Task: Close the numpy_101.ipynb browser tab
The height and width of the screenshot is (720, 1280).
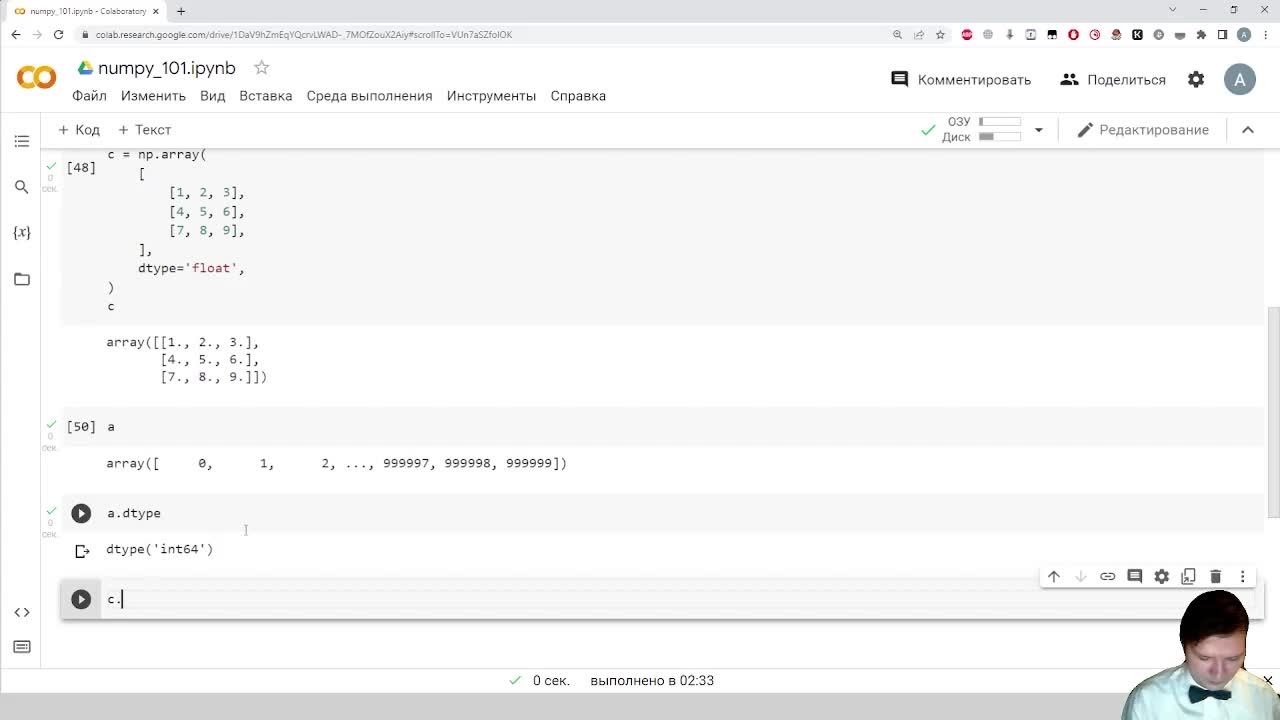Action: tap(155, 11)
